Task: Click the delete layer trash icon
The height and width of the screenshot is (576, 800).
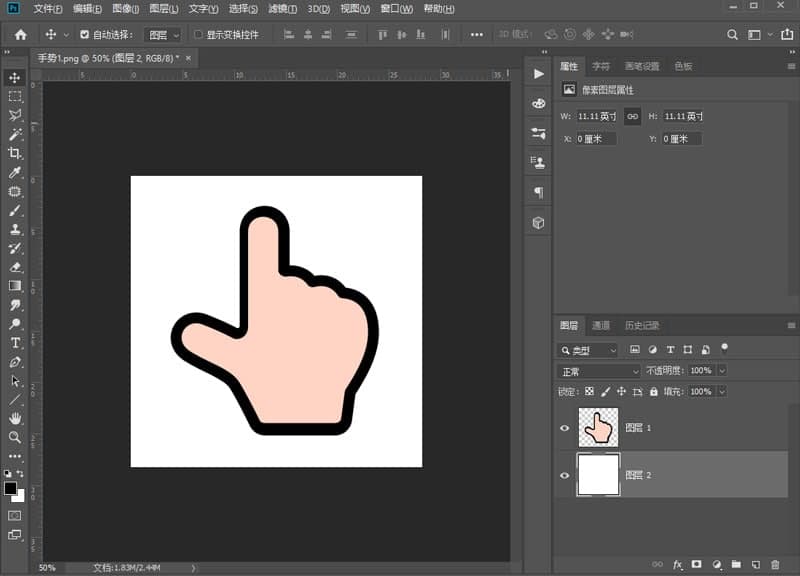Action: [x=775, y=565]
